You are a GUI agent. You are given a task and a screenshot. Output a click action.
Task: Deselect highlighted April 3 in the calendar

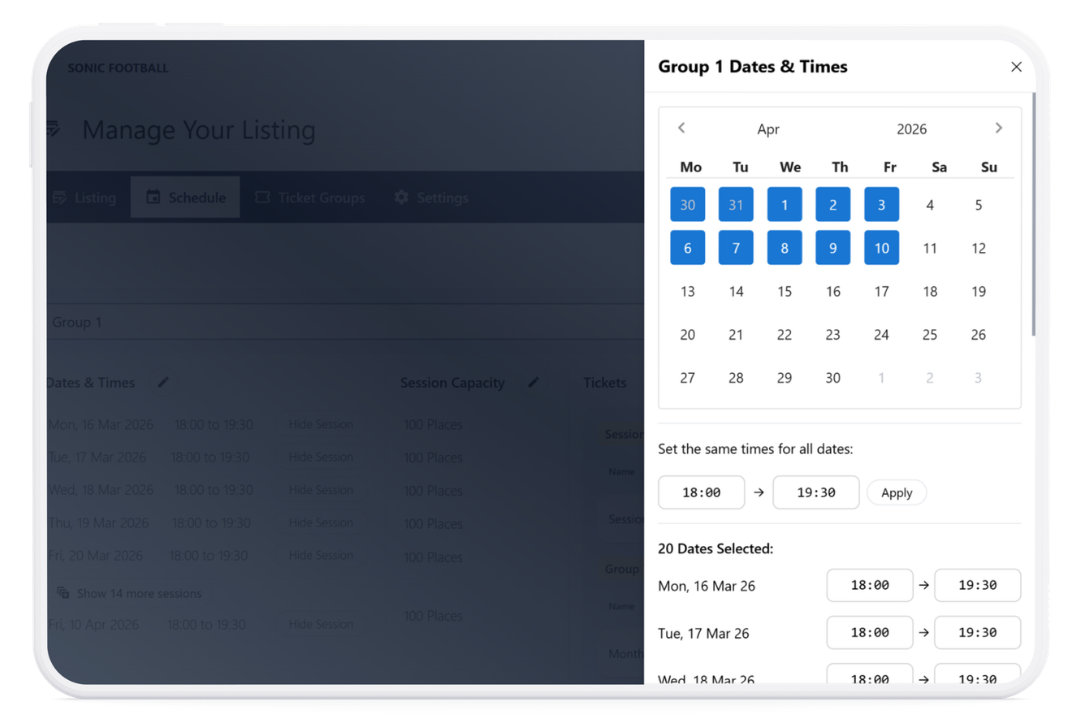882,205
